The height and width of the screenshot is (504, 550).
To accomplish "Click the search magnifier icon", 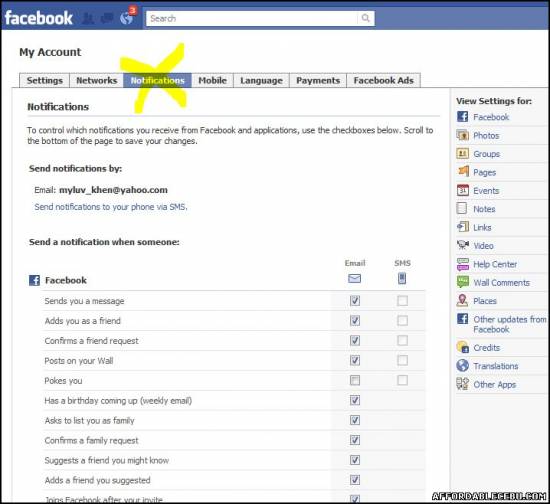I will pos(365,18).
